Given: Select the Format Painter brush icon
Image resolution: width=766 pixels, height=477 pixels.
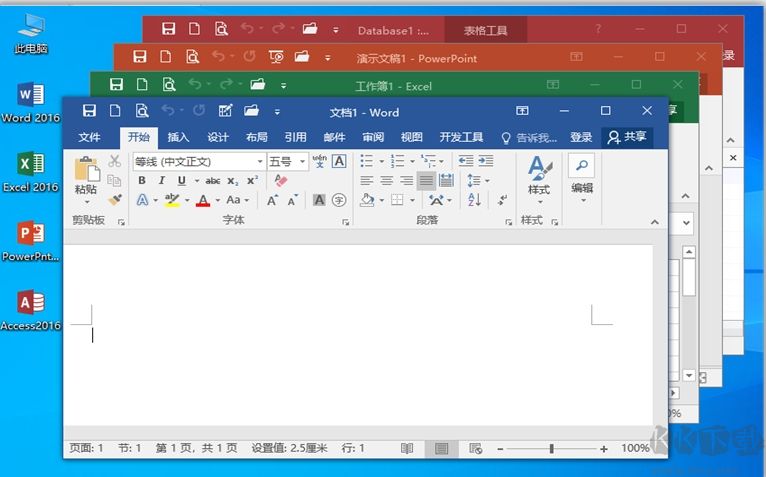Looking at the screenshot, I should pyautogui.click(x=115, y=199).
